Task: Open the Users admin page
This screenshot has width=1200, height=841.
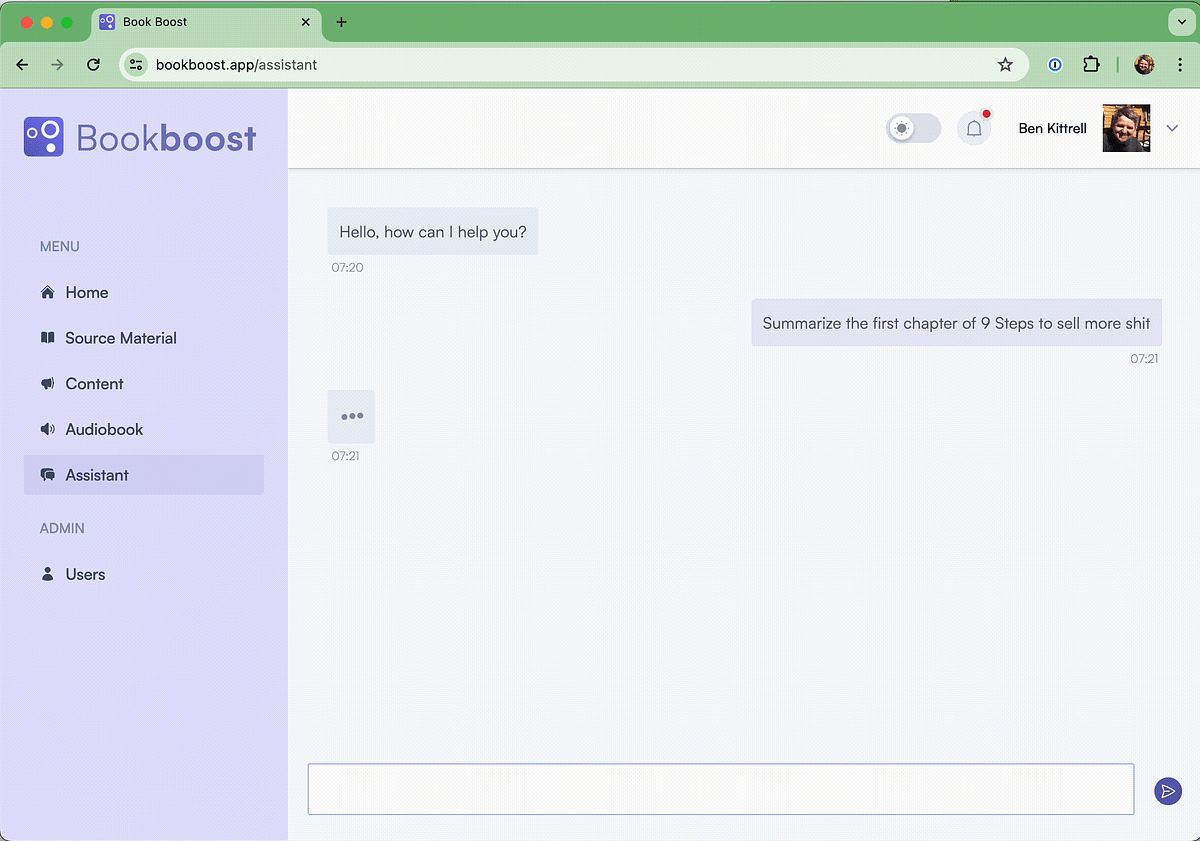Action: [x=144, y=574]
